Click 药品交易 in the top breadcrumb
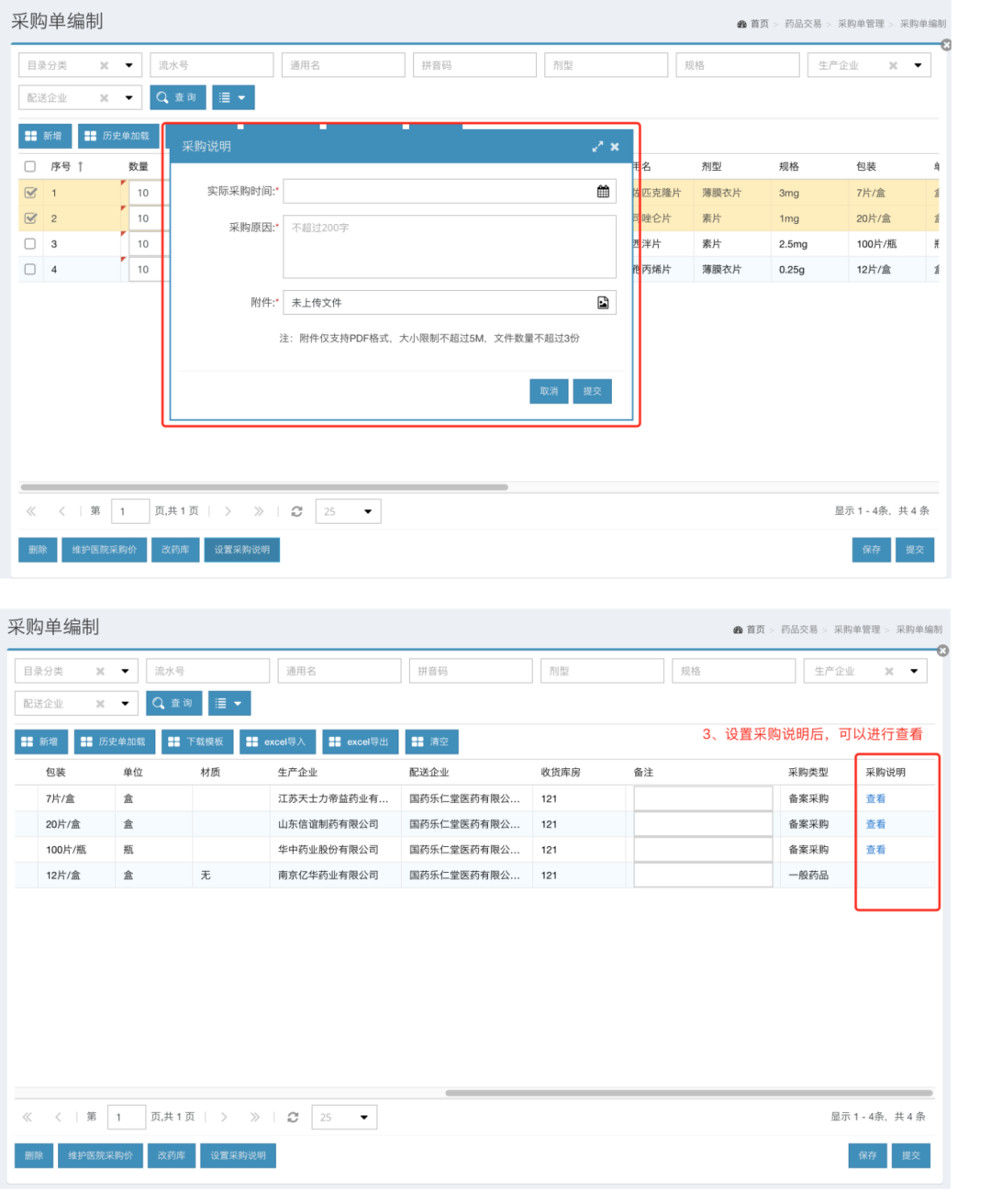 click(803, 24)
